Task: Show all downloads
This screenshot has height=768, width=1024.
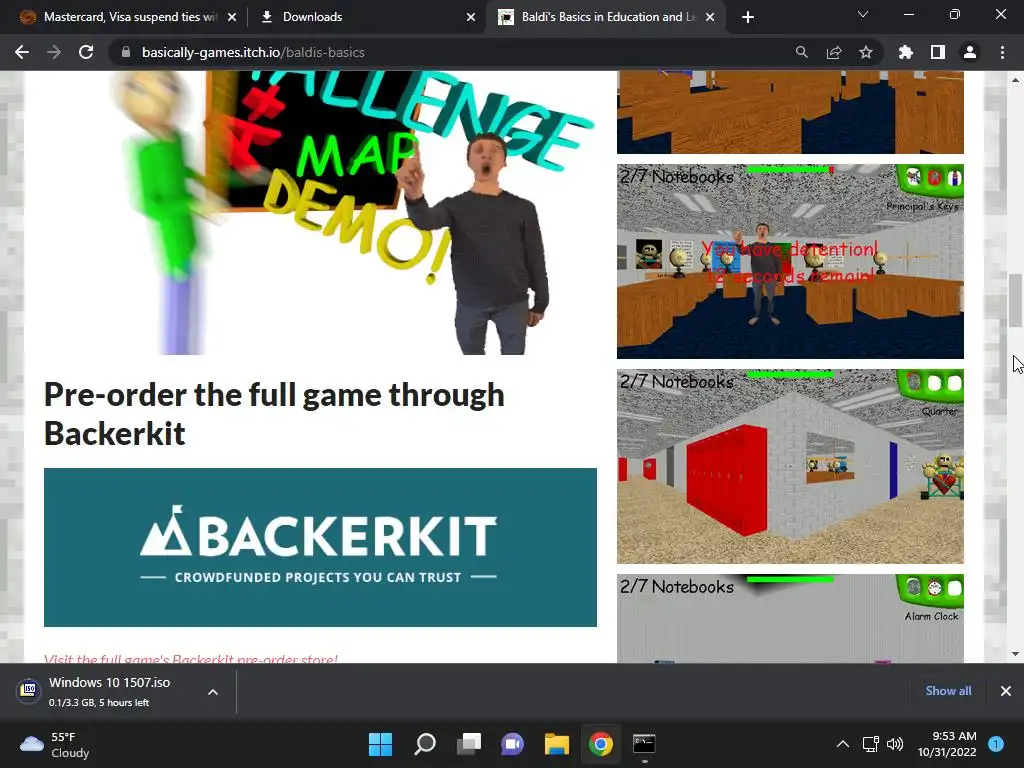Action: click(x=948, y=691)
